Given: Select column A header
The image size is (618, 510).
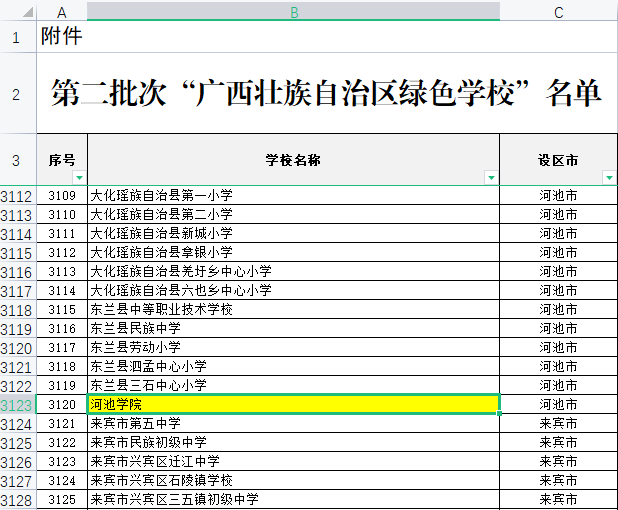Looking at the screenshot, I should 62,12.
